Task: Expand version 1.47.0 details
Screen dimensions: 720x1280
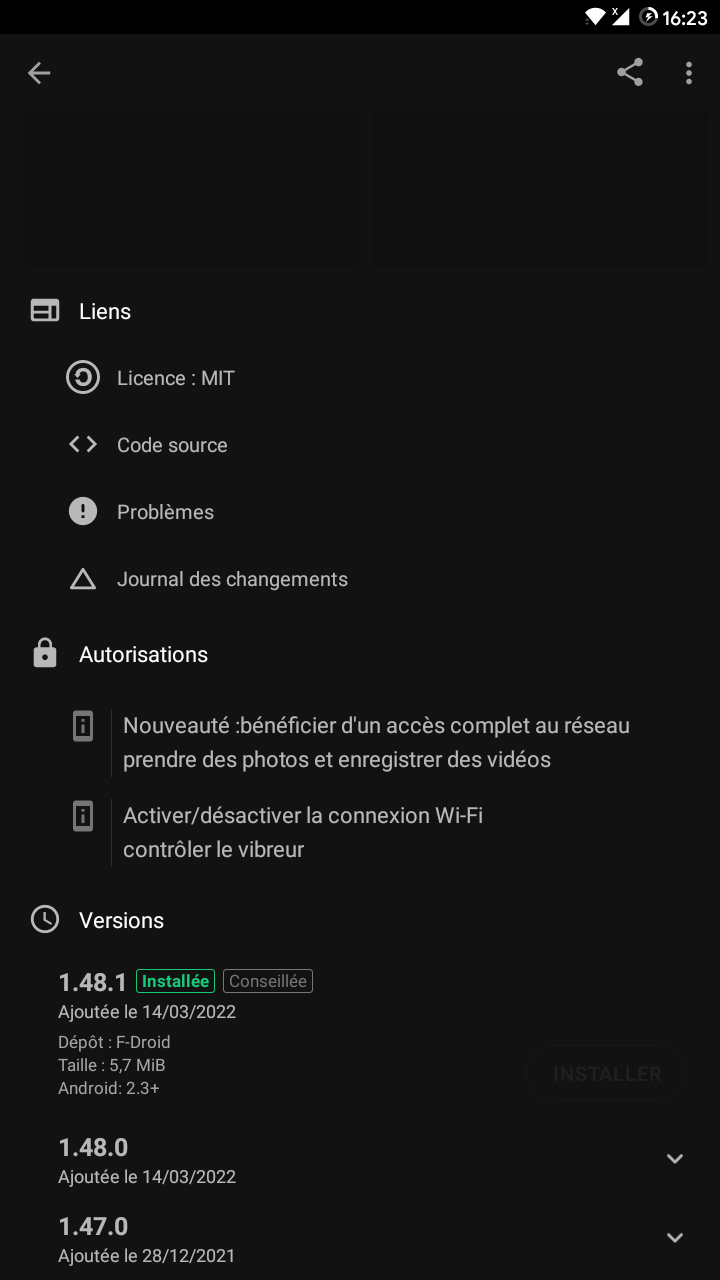Action: pyautogui.click(x=674, y=1236)
